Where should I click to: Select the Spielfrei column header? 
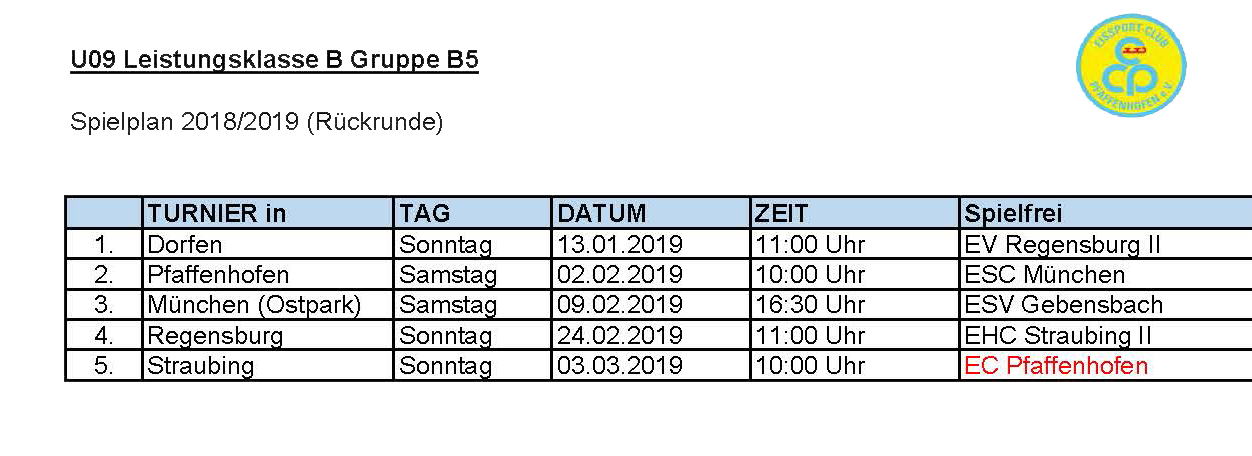click(1106, 213)
